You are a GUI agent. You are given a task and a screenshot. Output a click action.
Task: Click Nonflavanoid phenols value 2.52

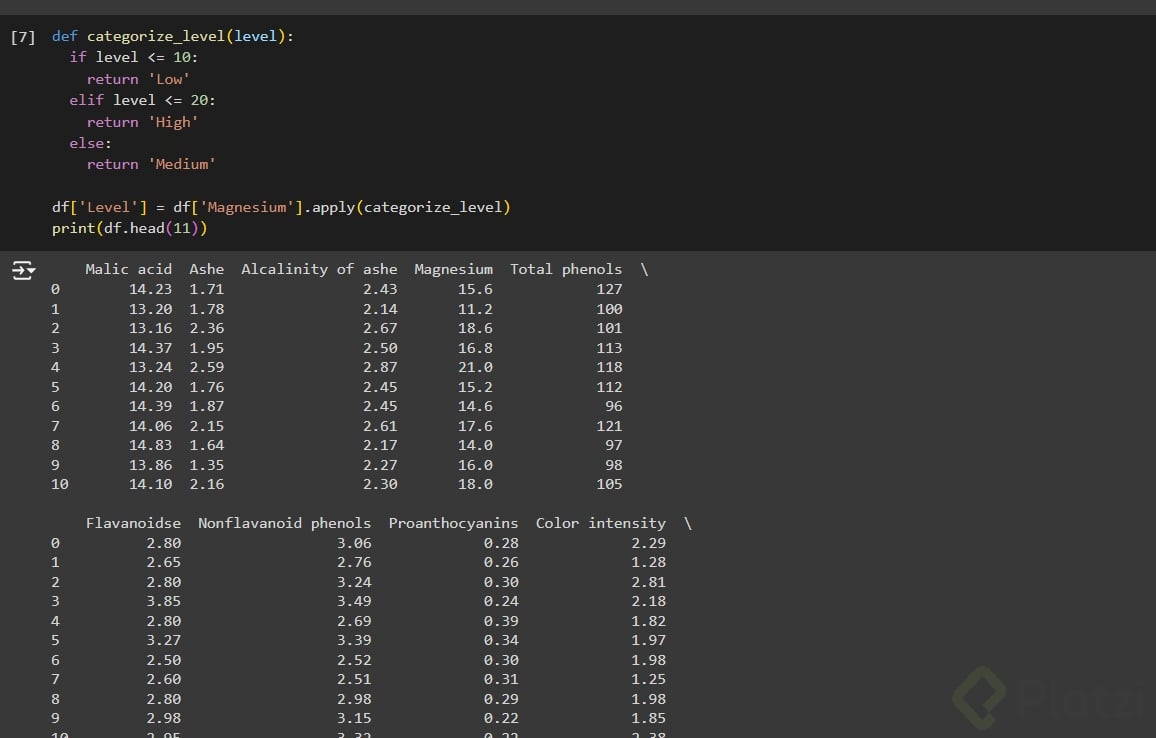tap(355, 660)
